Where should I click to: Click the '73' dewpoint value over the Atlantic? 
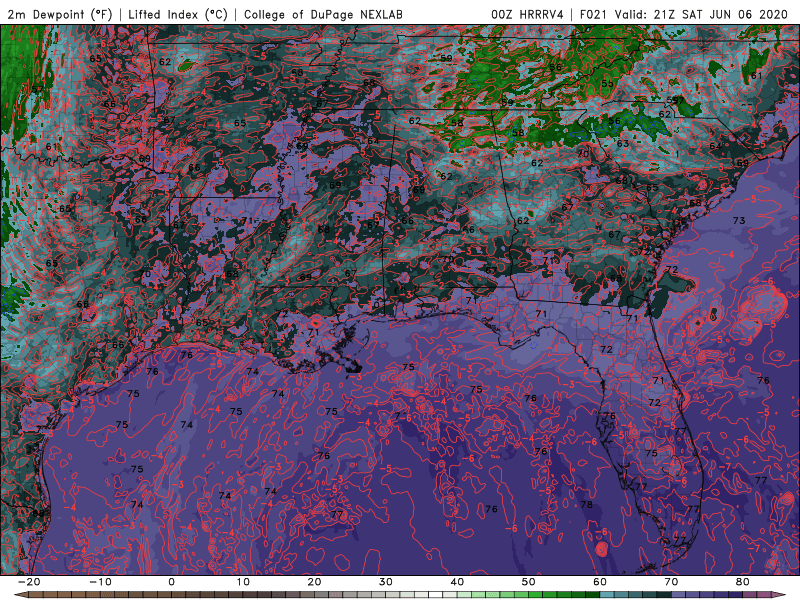tap(739, 220)
